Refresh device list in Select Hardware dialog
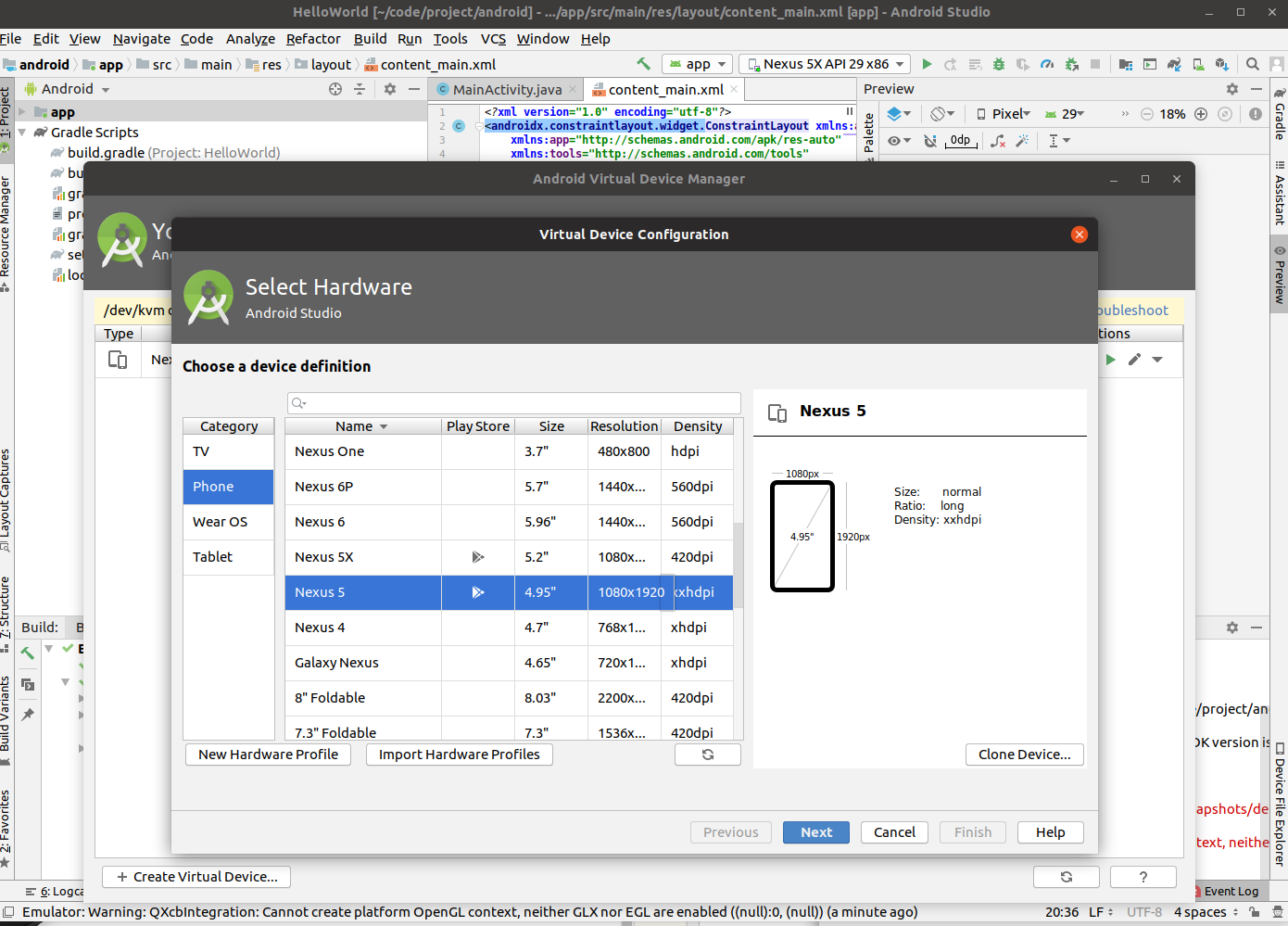 708,755
